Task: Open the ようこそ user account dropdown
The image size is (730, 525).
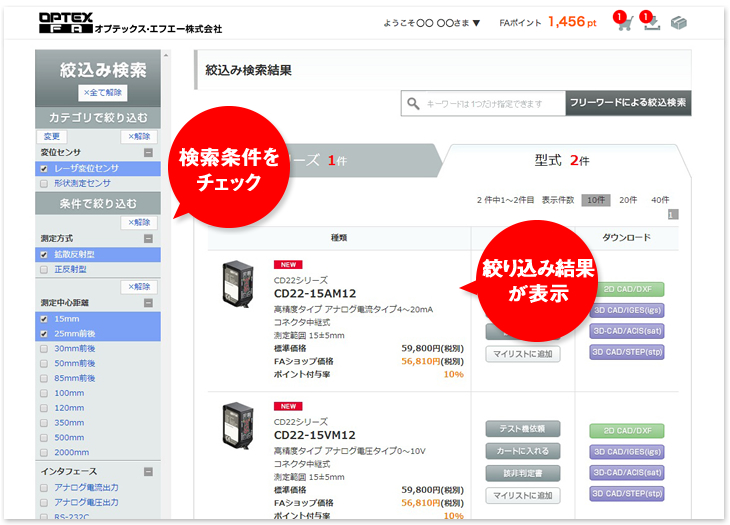Action: click(432, 23)
